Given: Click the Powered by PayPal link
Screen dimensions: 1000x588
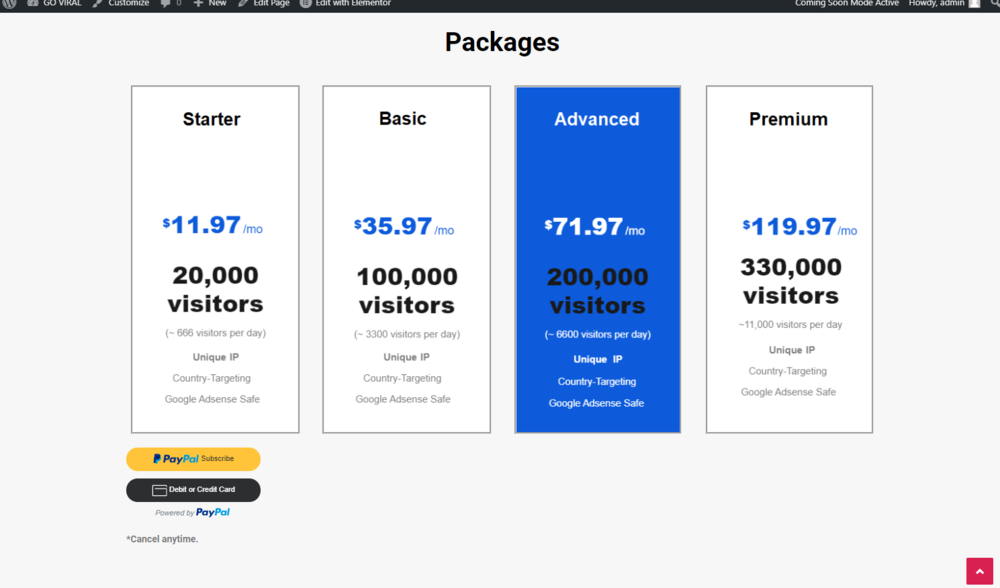Looking at the screenshot, I should pos(193,513).
